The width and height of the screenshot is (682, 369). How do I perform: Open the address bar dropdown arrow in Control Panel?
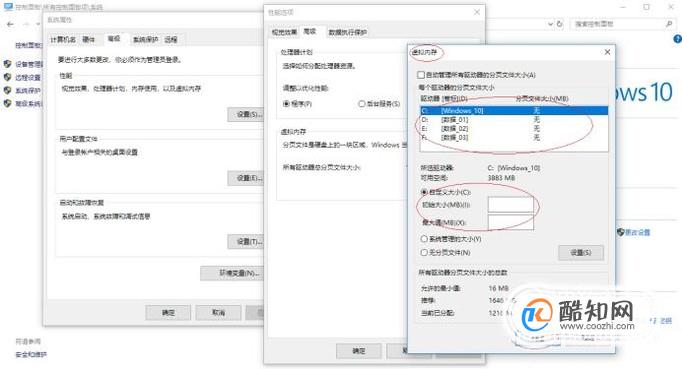pos(550,24)
